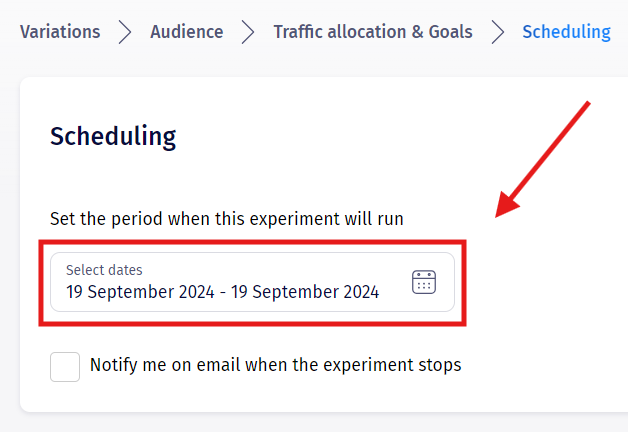628x432 pixels.
Task: Select the Scheduling step in breadcrumb
Action: click(x=566, y=32)
